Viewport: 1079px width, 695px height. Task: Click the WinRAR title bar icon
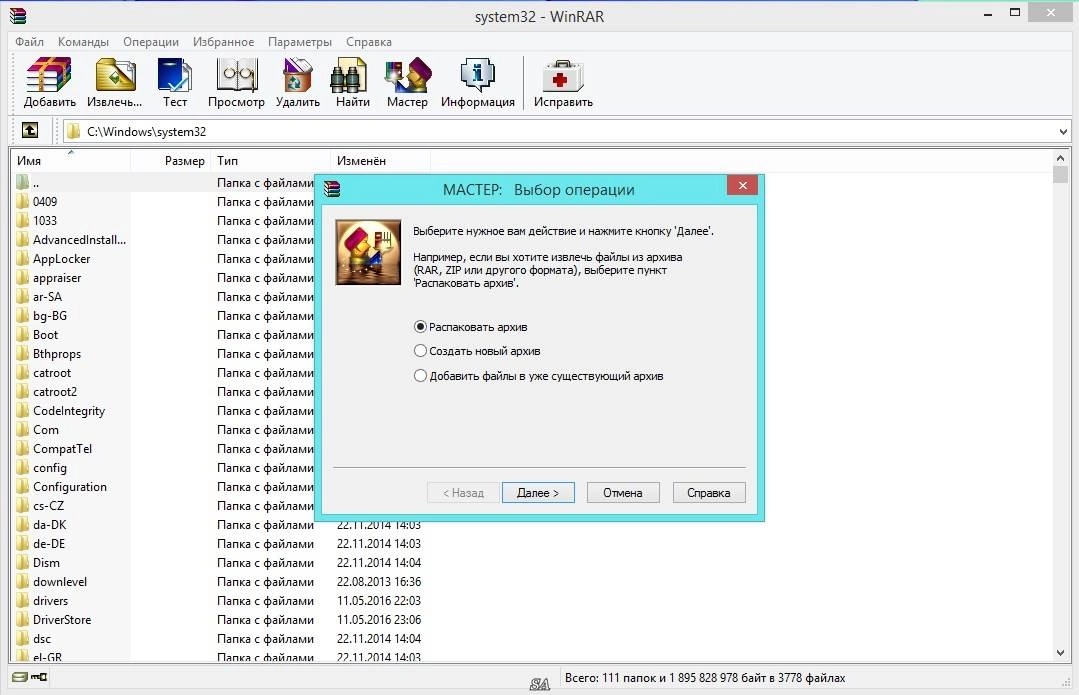(x=17, y=16)
